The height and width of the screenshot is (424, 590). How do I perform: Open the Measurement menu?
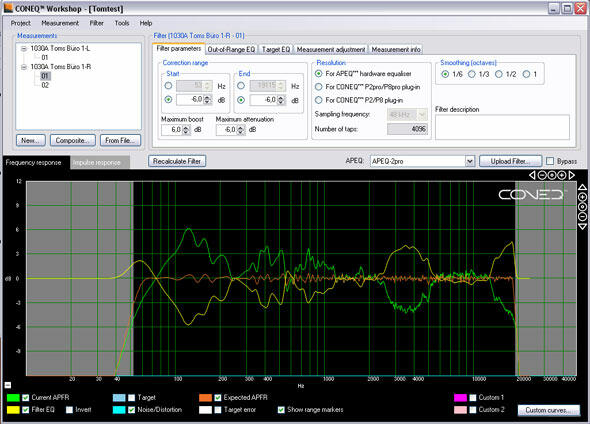coord(60,23)
